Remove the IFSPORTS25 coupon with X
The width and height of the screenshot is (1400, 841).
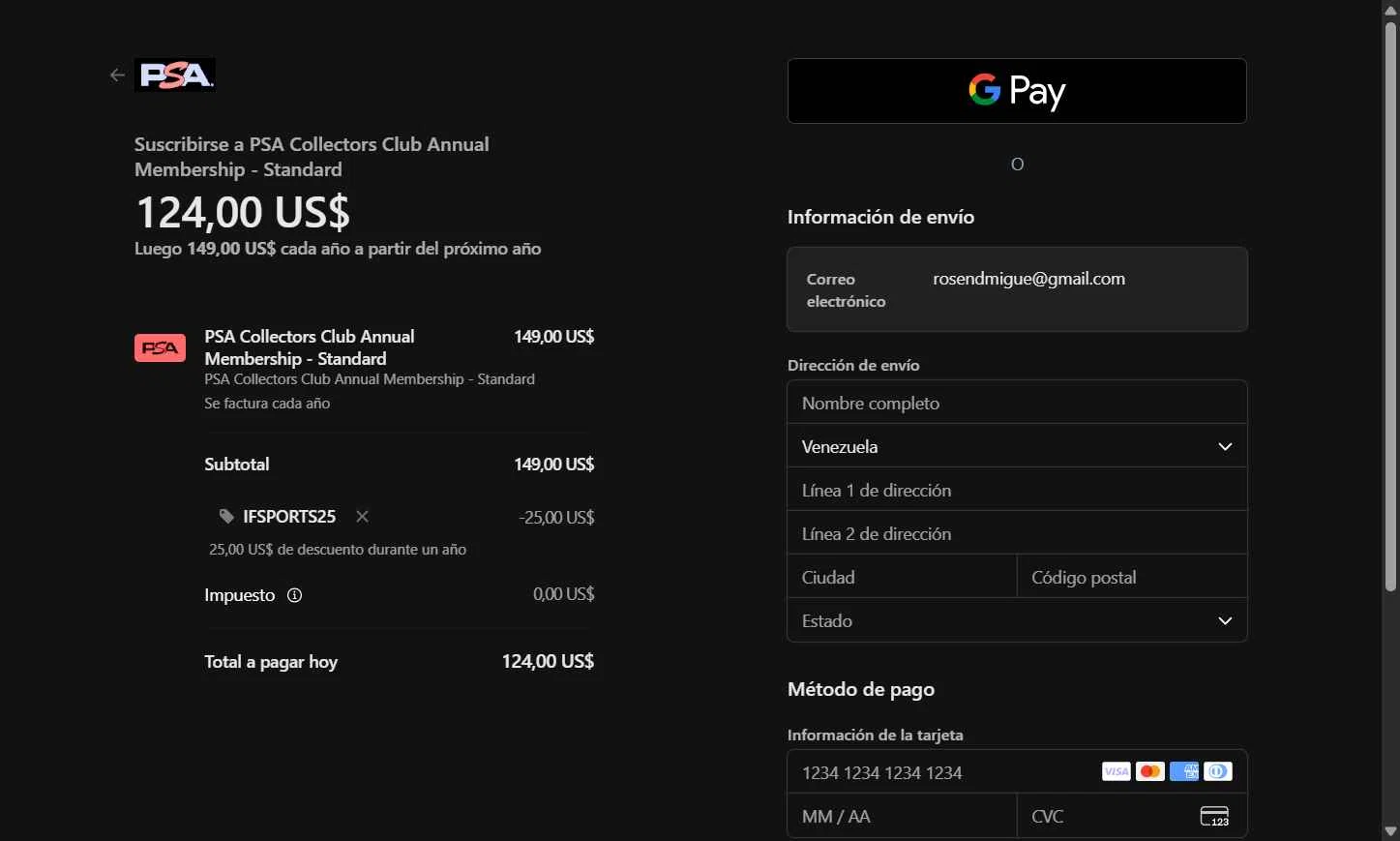pos(362,517)
